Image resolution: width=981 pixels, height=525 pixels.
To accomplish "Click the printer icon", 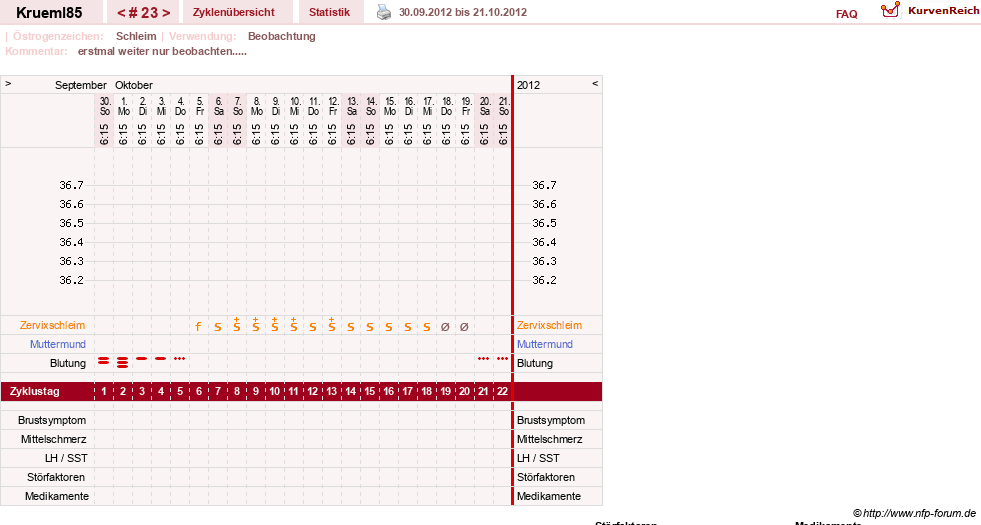I will pos(384,12).
